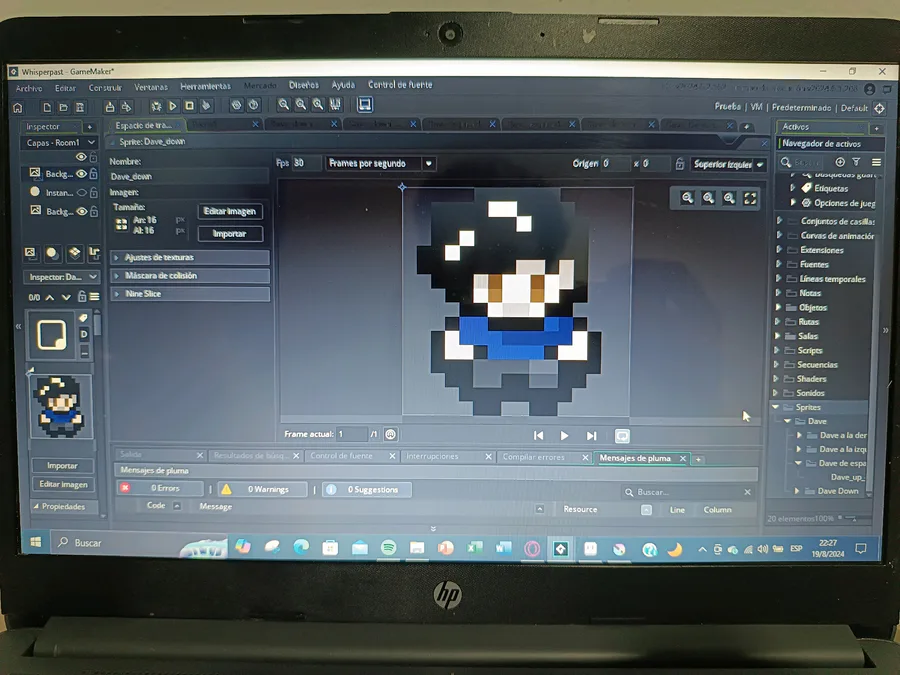Click Importar button in the left Inspector
This screenshot has width=900, height=675.
pyautogui.click(x=63, y=465)
